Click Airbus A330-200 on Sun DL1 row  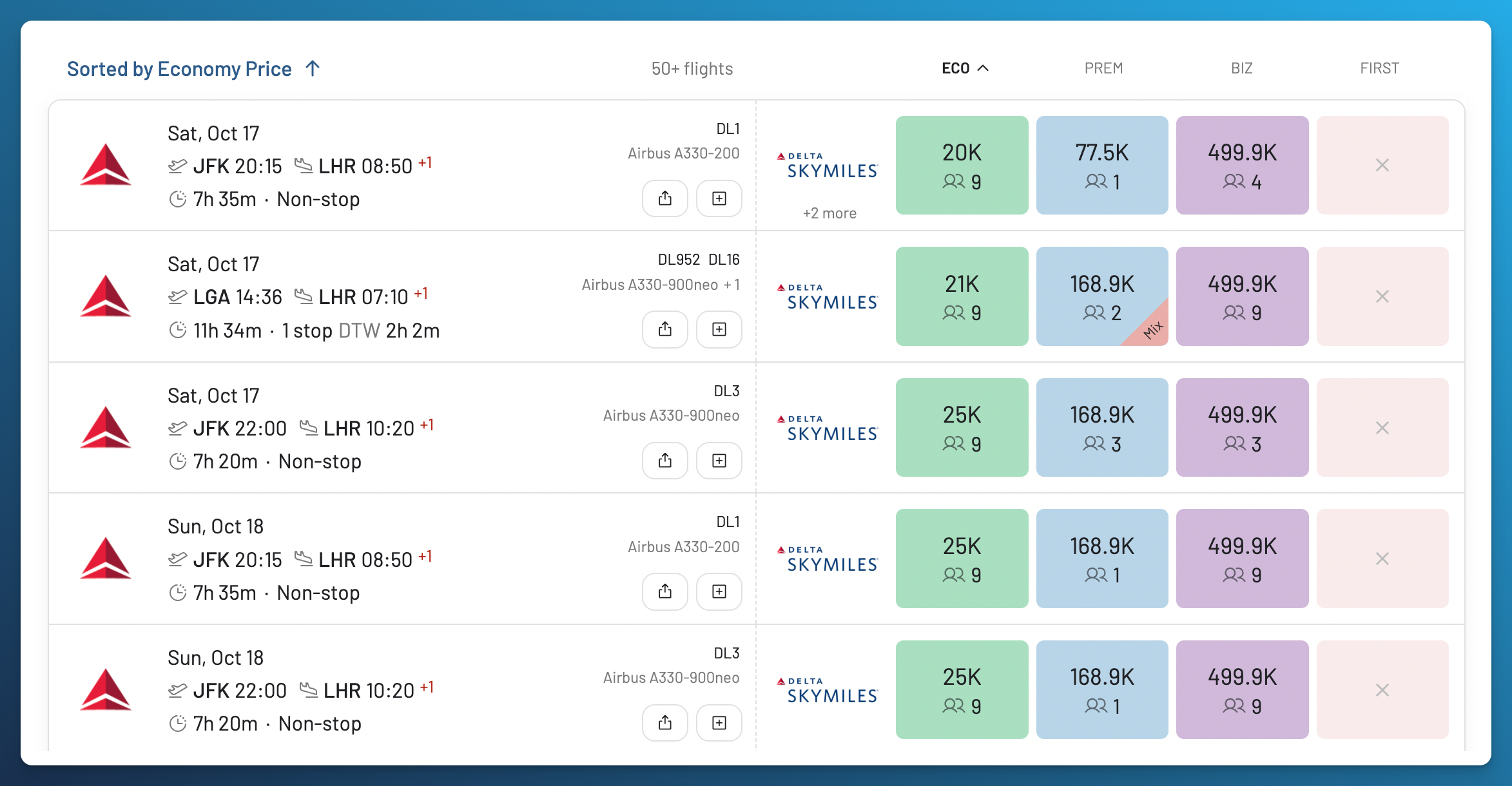pyautogui.click(x=684, y=547)
